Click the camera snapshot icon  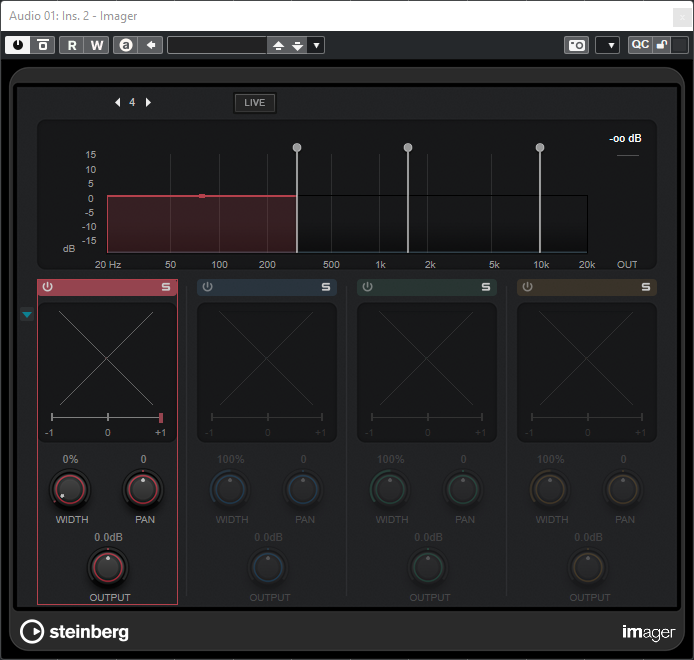577,45
